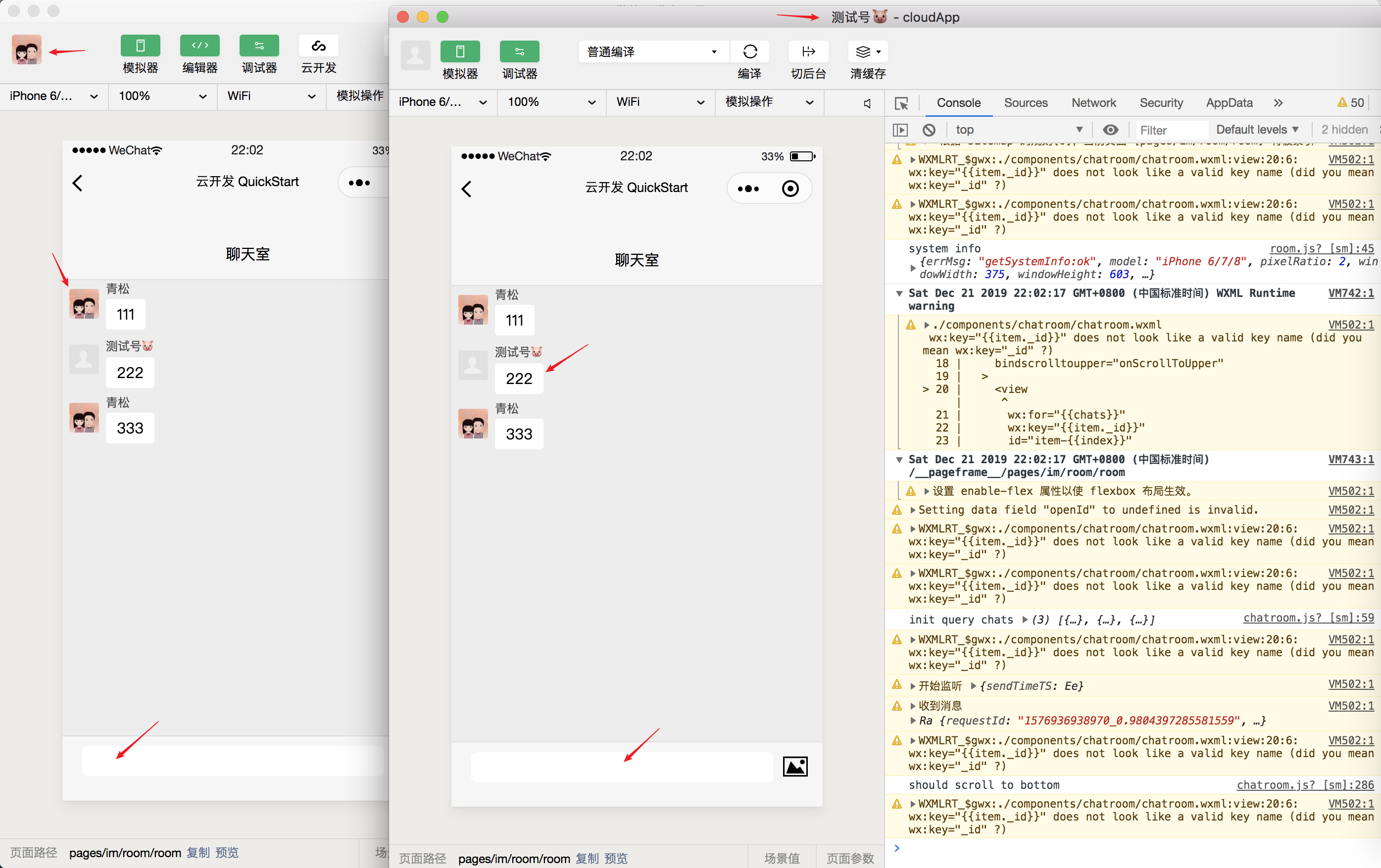The width and height of the screenshot is (1381, 868).
Task: Click 预览 link in left window page path
Action: click(227, 853)
